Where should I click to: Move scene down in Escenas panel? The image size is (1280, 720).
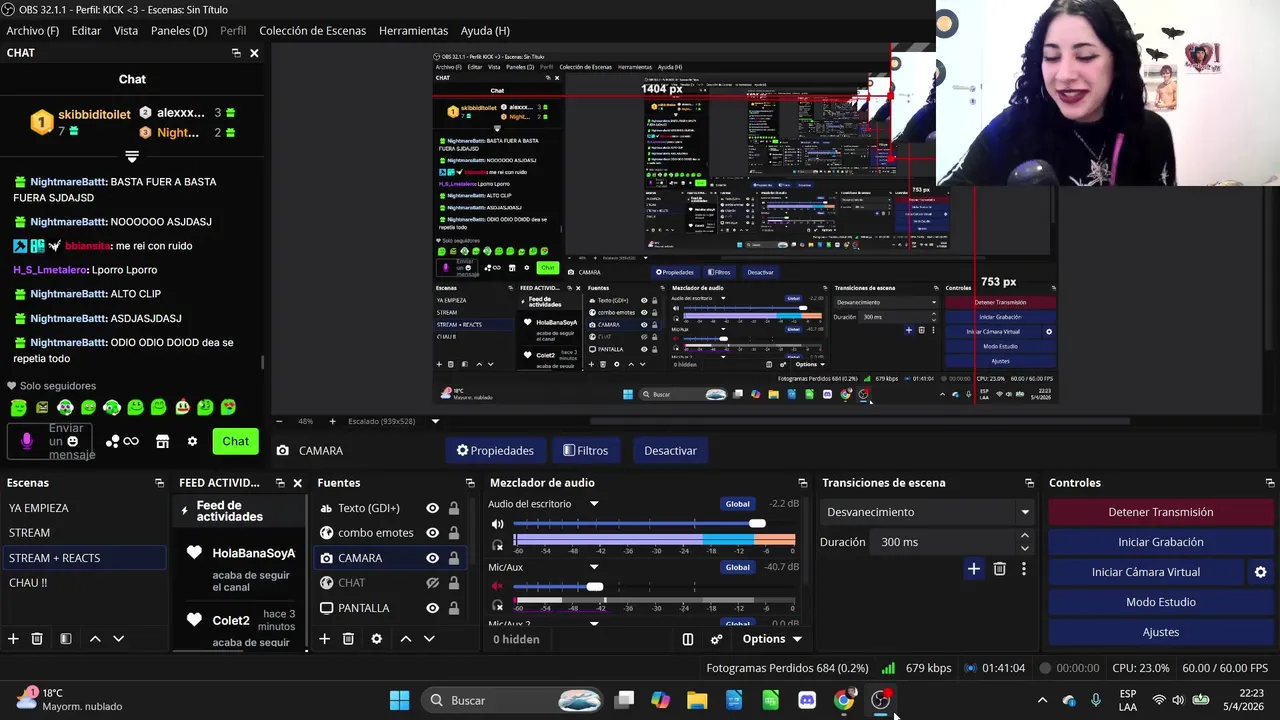pyautogui.click(x=118, y=639)
